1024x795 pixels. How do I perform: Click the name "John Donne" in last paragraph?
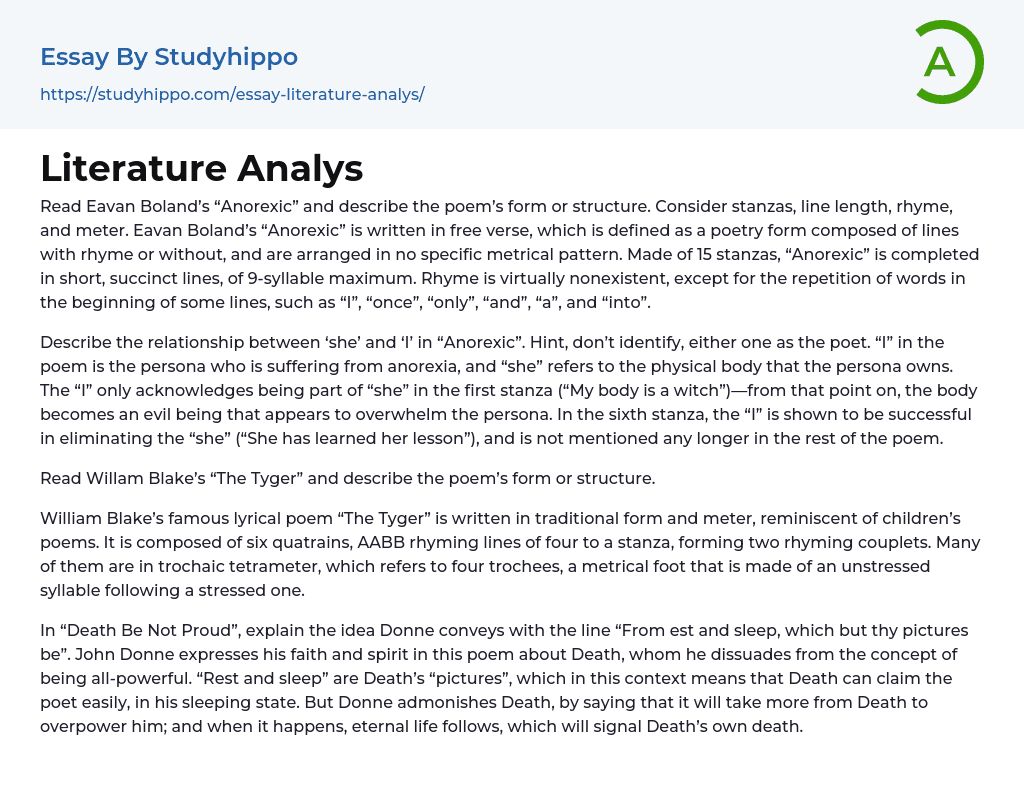pyautogui.click(x=81, y=655)
